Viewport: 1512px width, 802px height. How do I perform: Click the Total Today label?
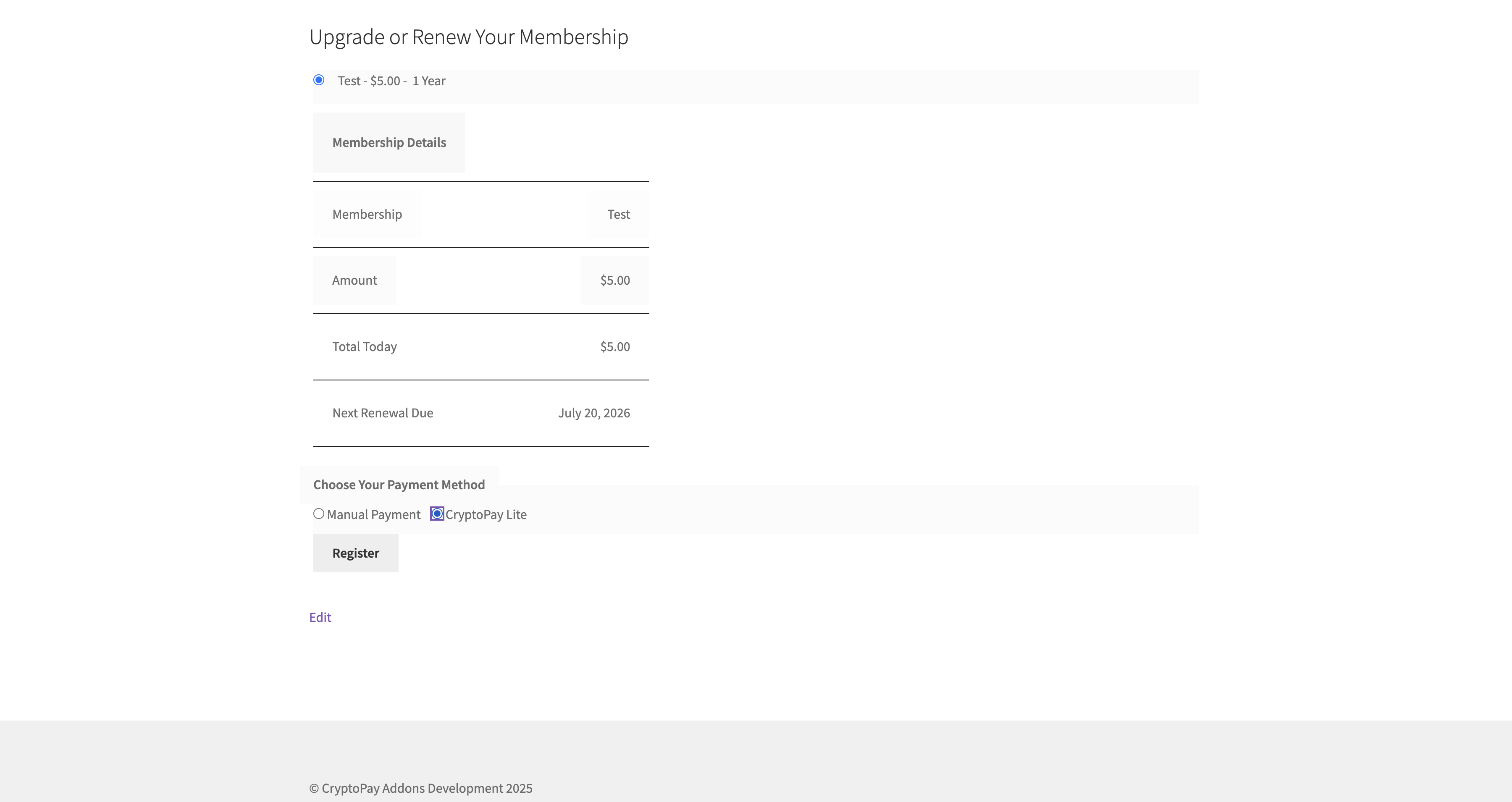click(365, 347)
